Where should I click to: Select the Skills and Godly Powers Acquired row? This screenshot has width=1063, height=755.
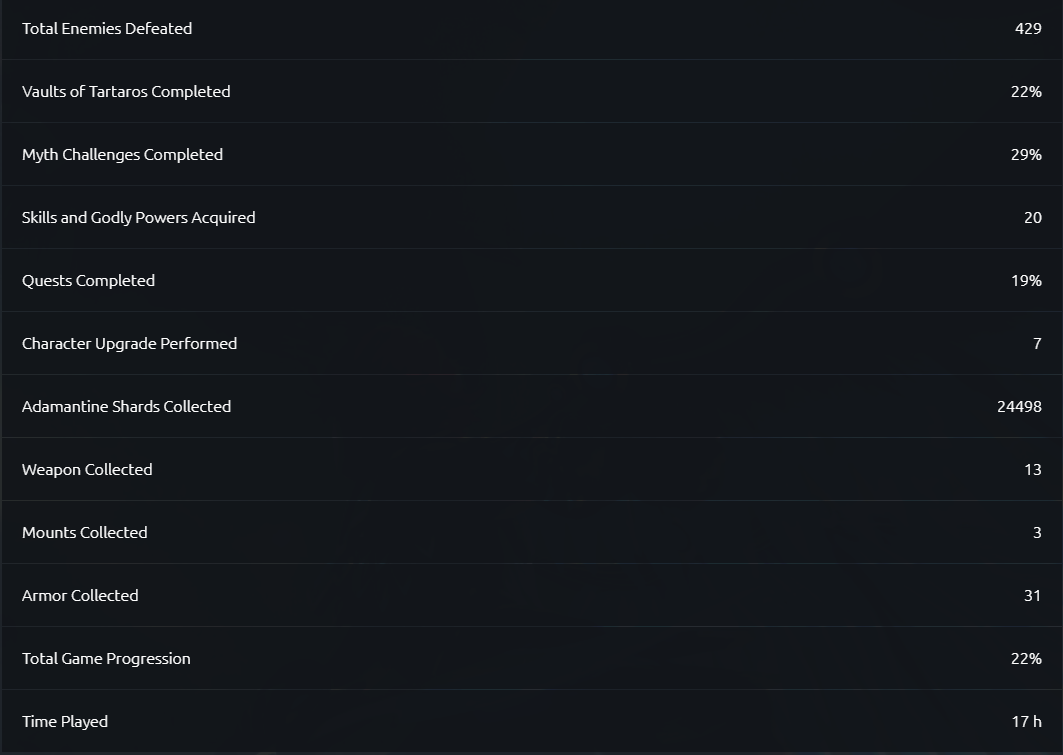pos(532,218)
